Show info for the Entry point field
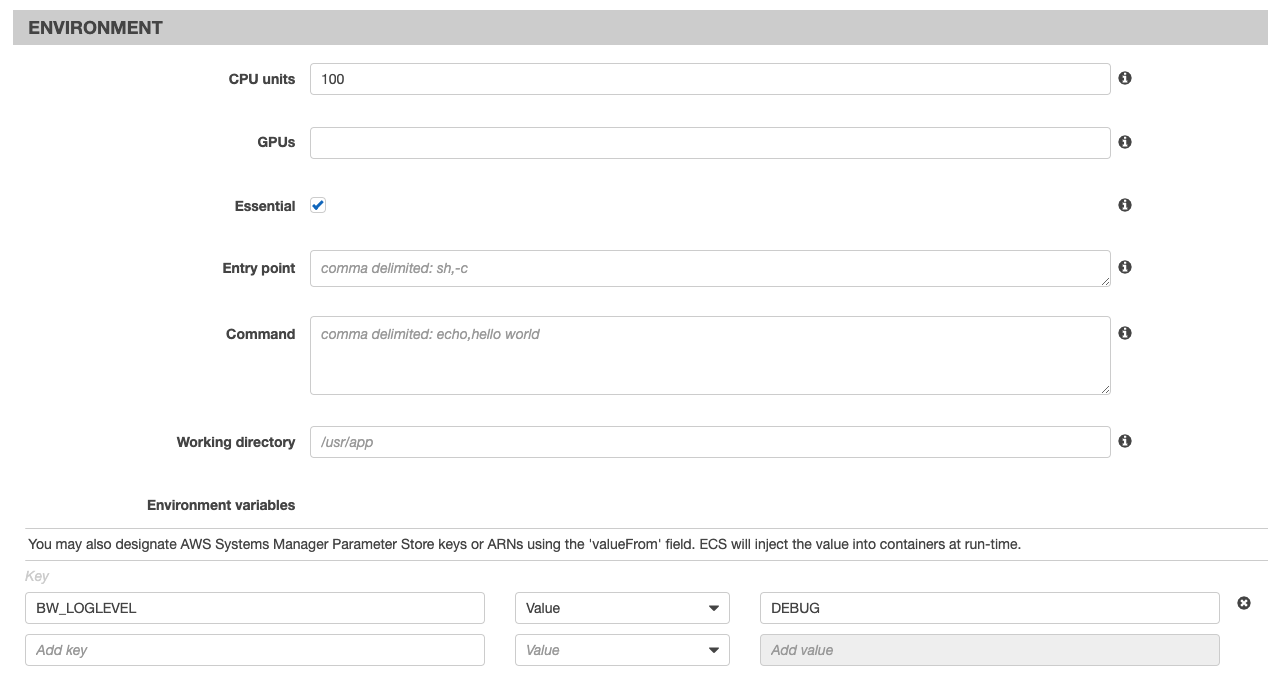1268x679 pixels. (1125, 267)
